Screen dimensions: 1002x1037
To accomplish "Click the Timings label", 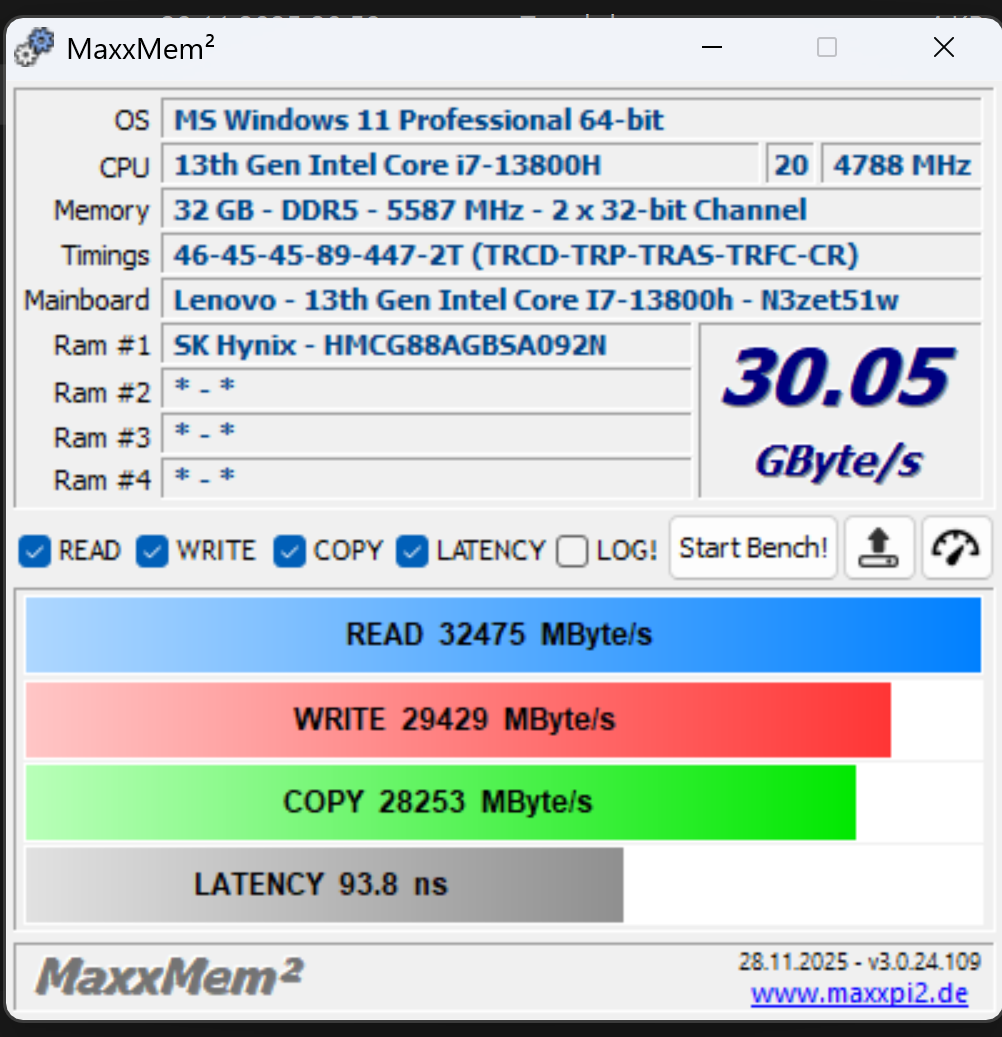I will 106,255.
